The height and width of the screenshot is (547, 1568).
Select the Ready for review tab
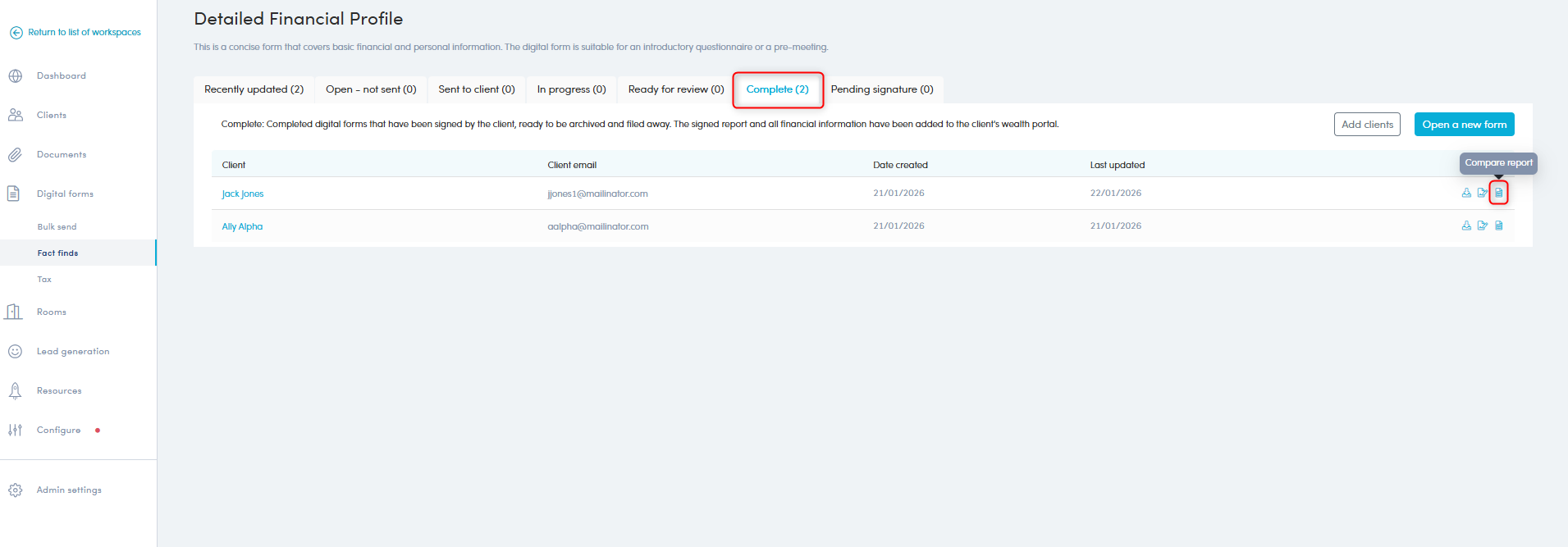675,89
